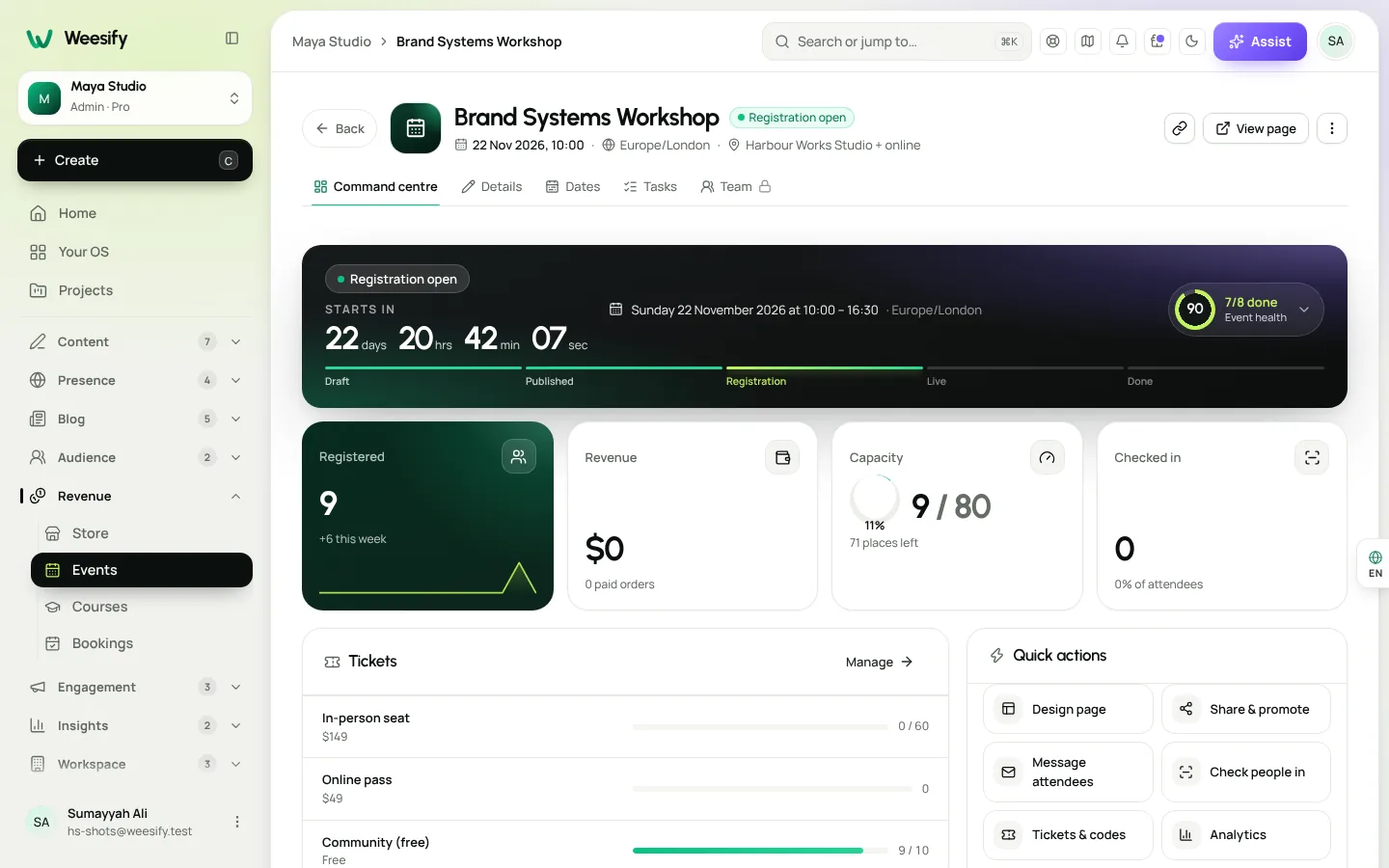Copy event link icon button
The width and height of the screenshot is (1389, 868).
(x=1180, y=128)
